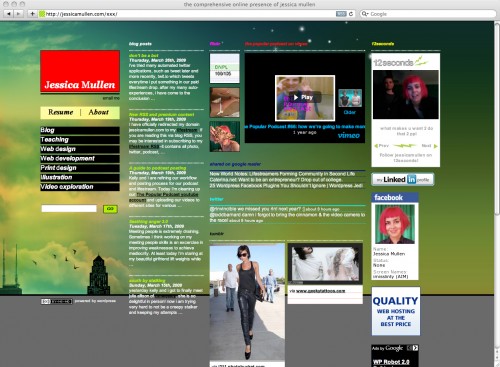The width and height of the screenshot is (500, 367).
Task: Click the Older video thumbnail
Action: click(350, 98)
